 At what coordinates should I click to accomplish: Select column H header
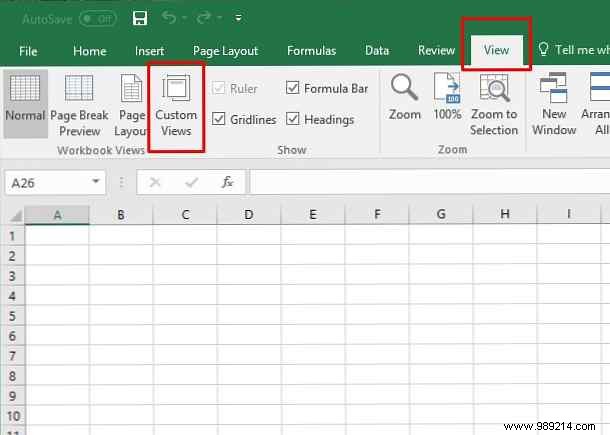[x=505, y=214]
